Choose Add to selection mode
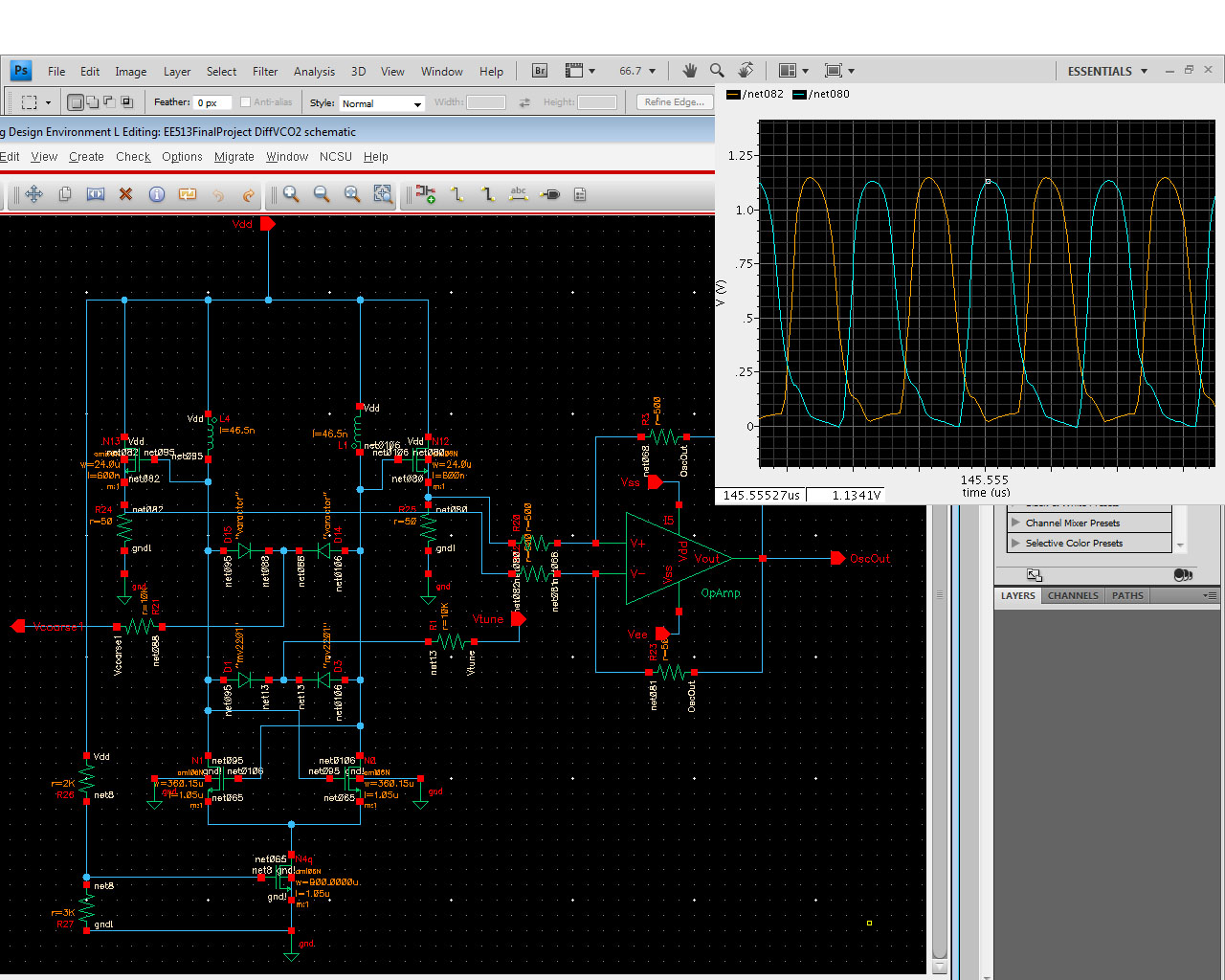This screenshot has height=980, width=1225. click(93, 102)
